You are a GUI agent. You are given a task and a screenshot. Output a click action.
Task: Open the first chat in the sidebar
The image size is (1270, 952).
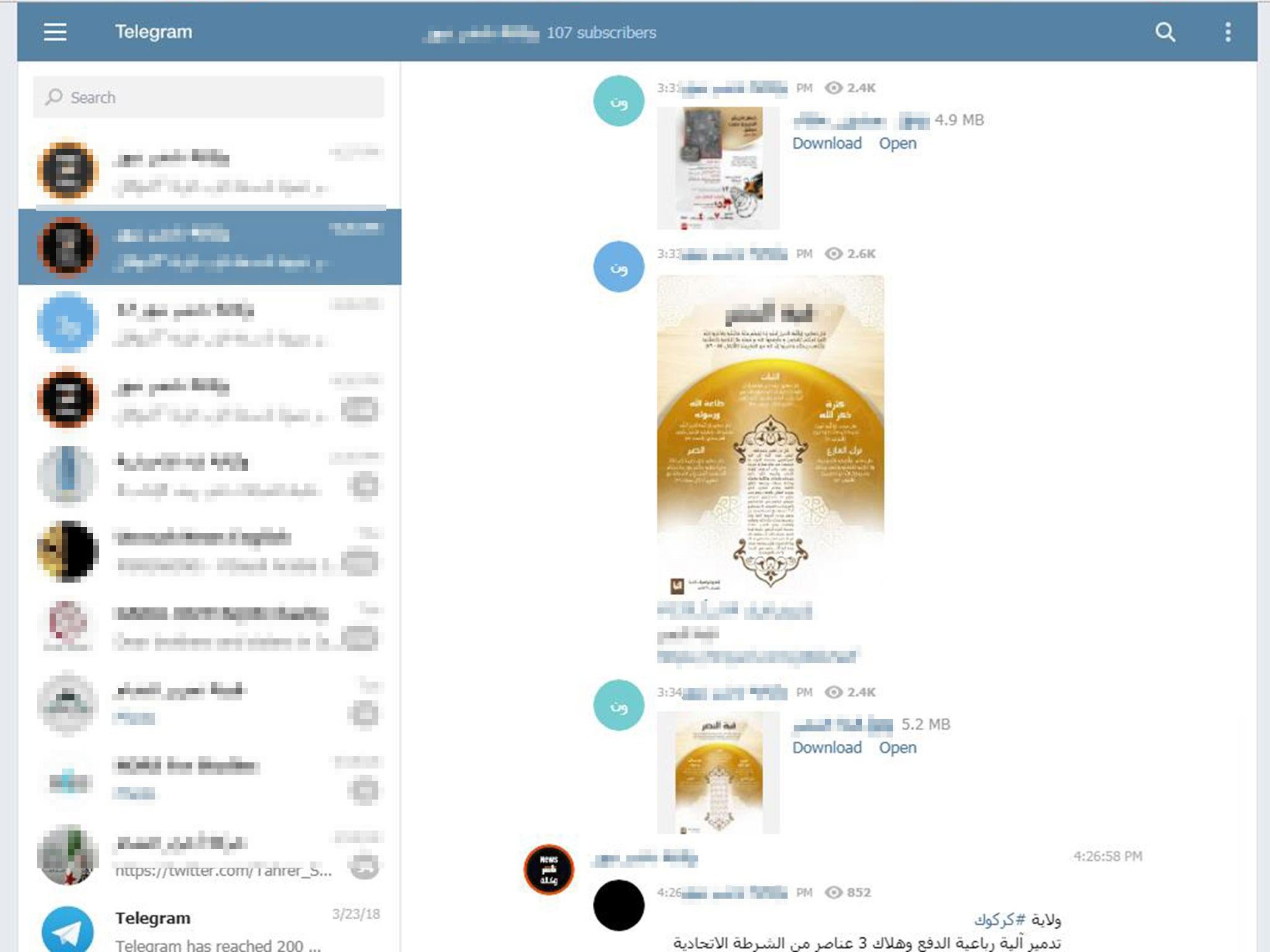[209, 170]
